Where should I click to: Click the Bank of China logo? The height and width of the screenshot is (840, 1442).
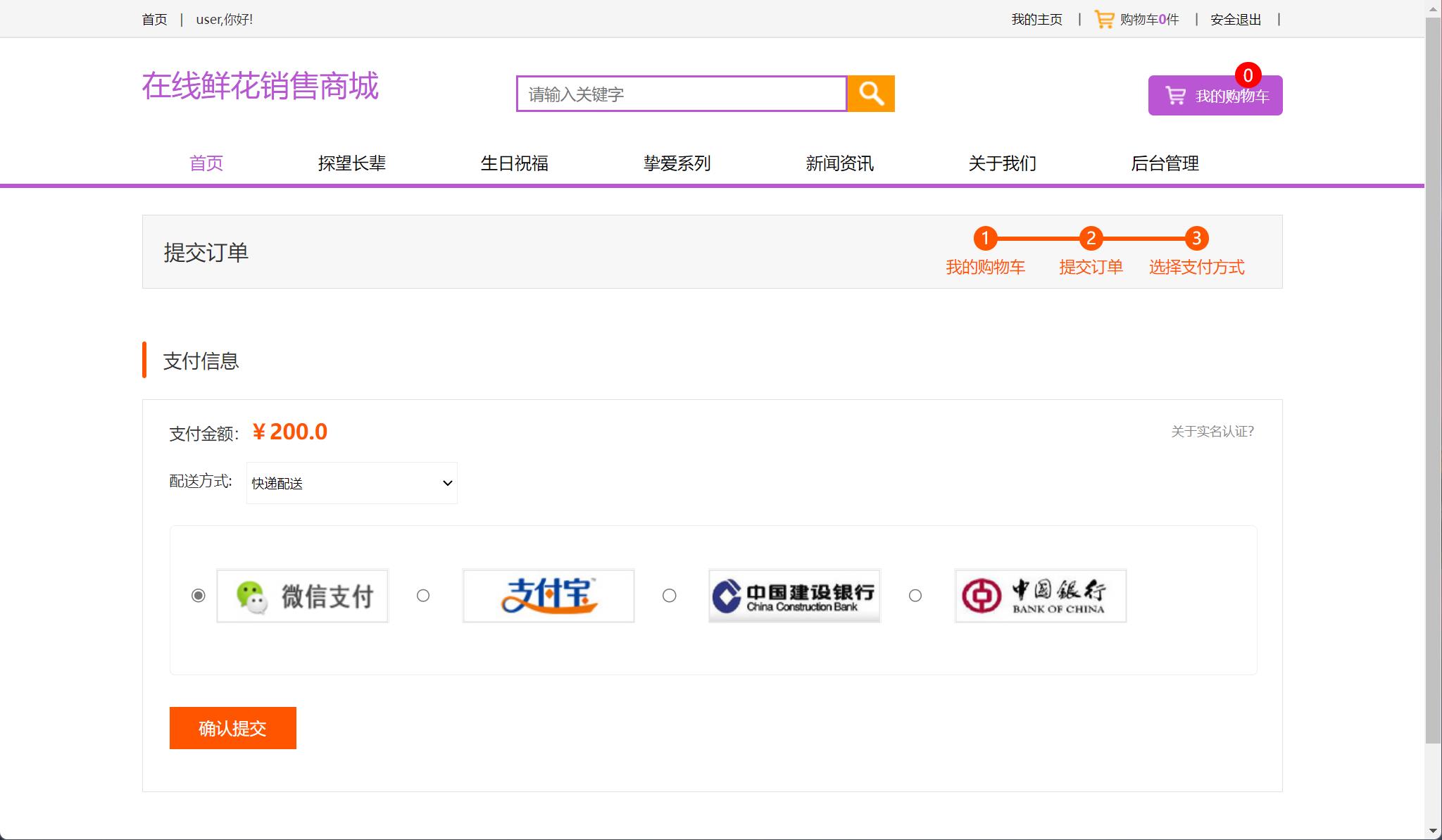coord(1040,595)
